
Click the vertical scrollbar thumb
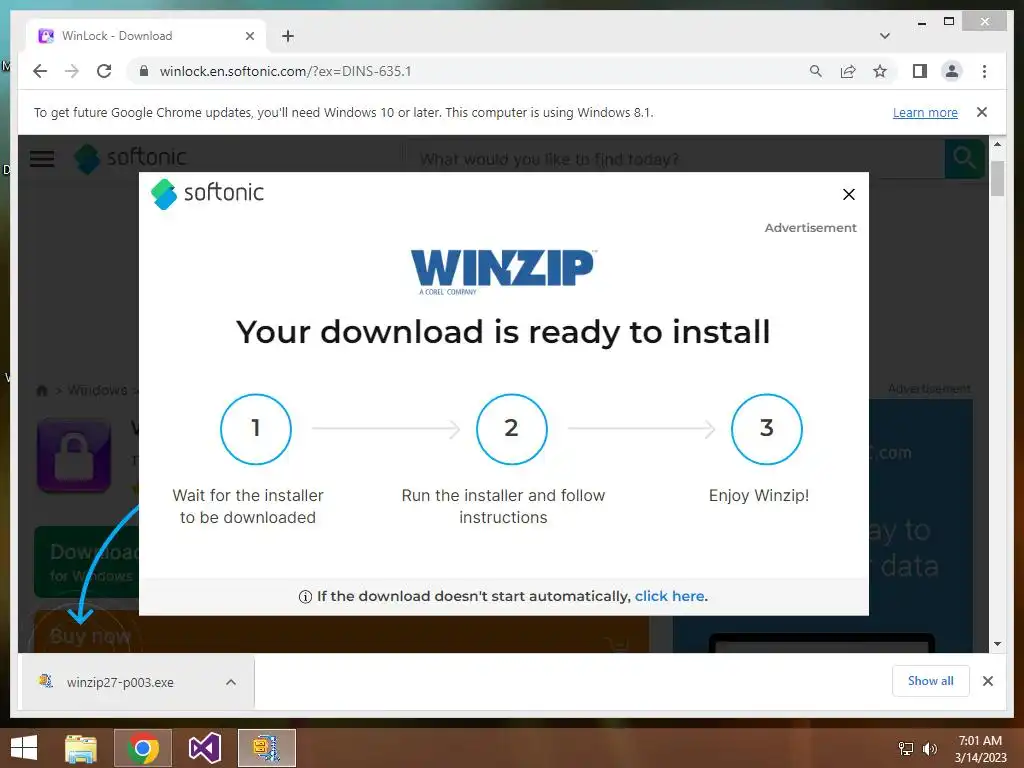[997, 178]
